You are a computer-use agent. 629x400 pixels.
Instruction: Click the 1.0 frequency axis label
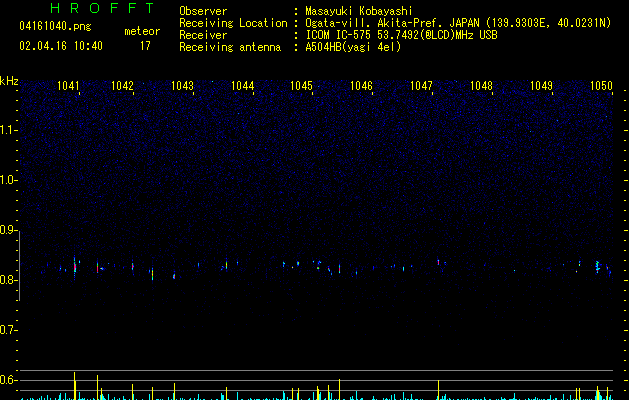pyautogui.click(x=8, y=180)
